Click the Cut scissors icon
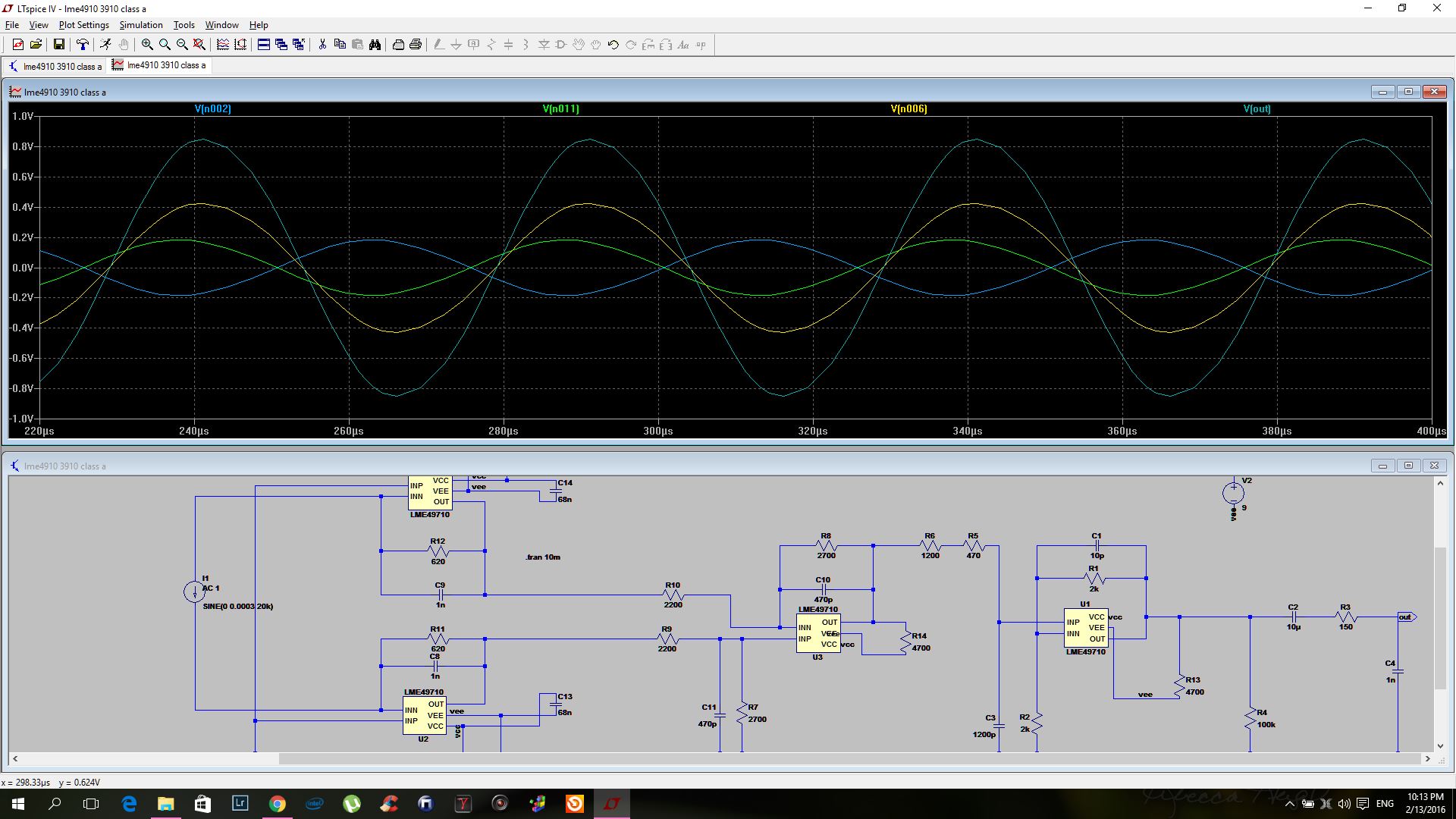The width and height of the screenshot is (1456, 819). [x=322, y=45]
